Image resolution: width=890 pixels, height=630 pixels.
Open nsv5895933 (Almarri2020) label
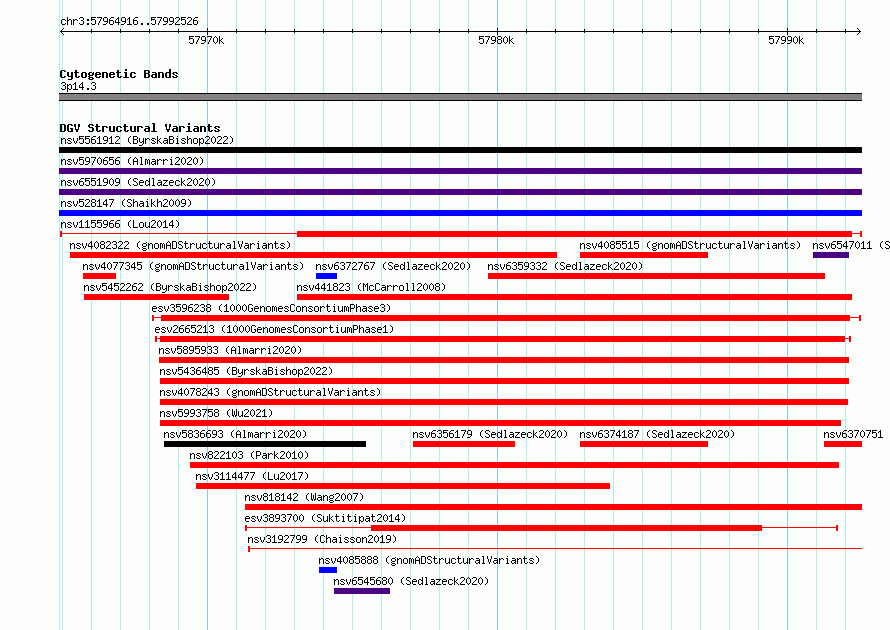(230, 350)
